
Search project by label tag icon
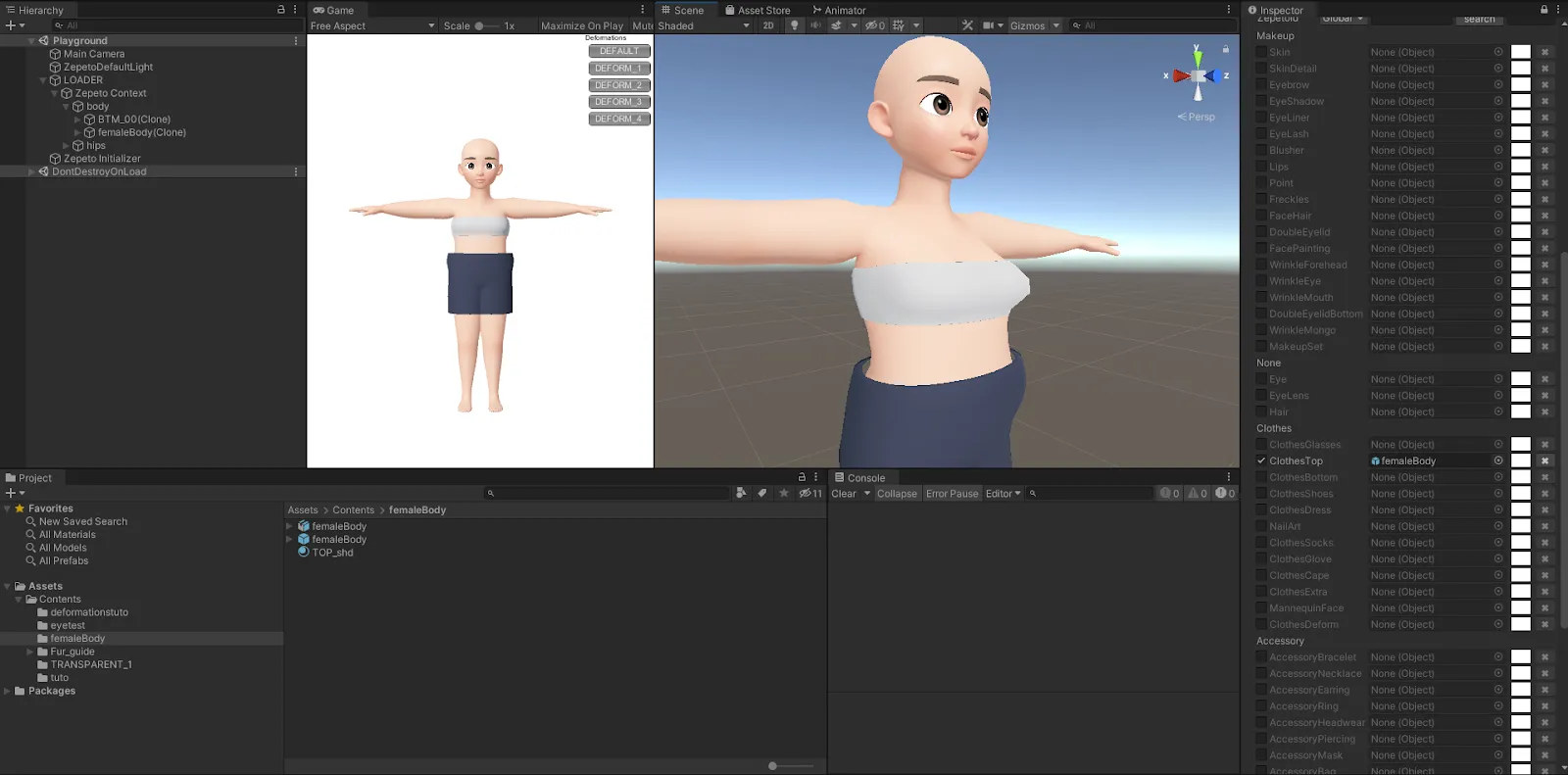point(762,493)
